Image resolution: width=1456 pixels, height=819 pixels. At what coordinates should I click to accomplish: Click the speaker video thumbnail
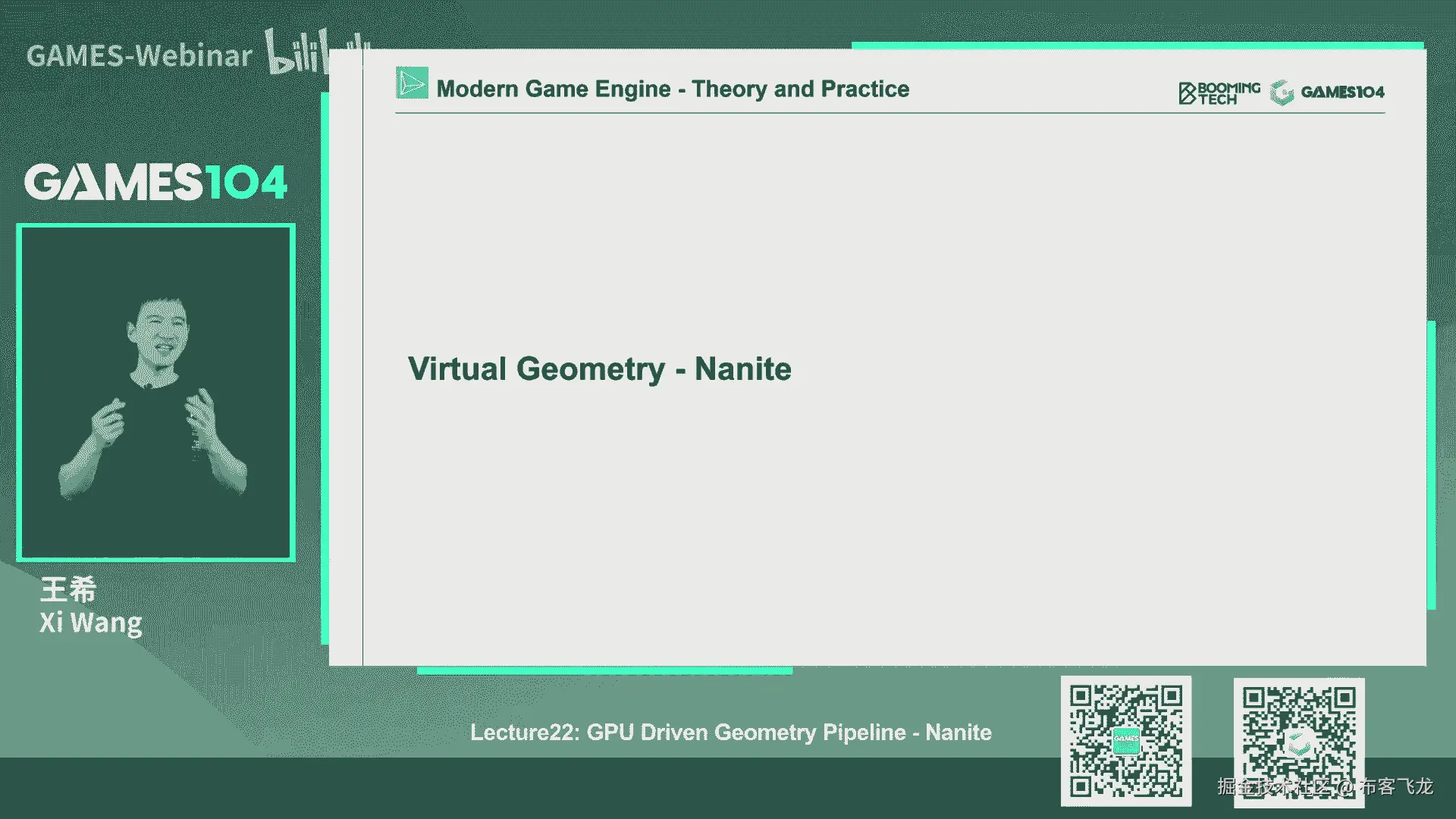tap(155, 392)
